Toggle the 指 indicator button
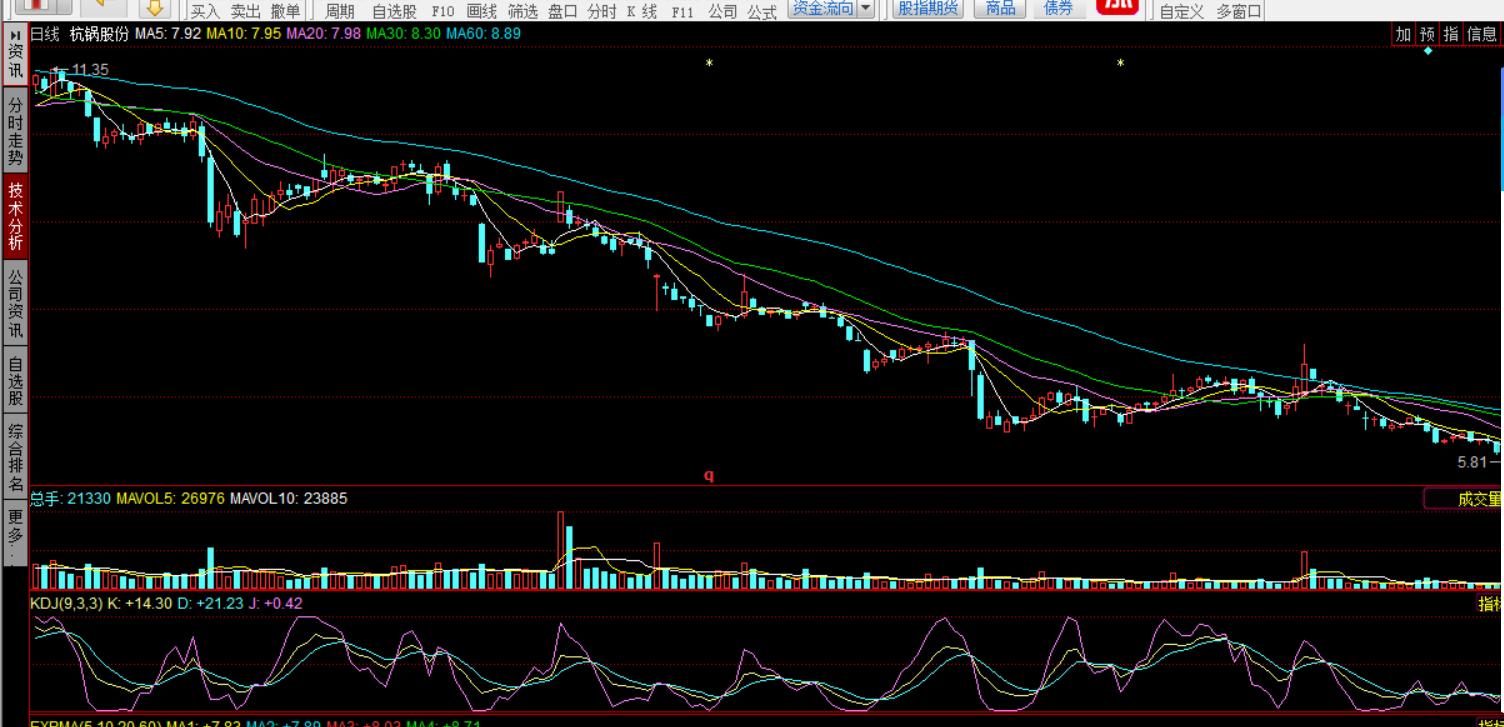The height and width of the screenshot is (727, 1504). pos(1450,34)
